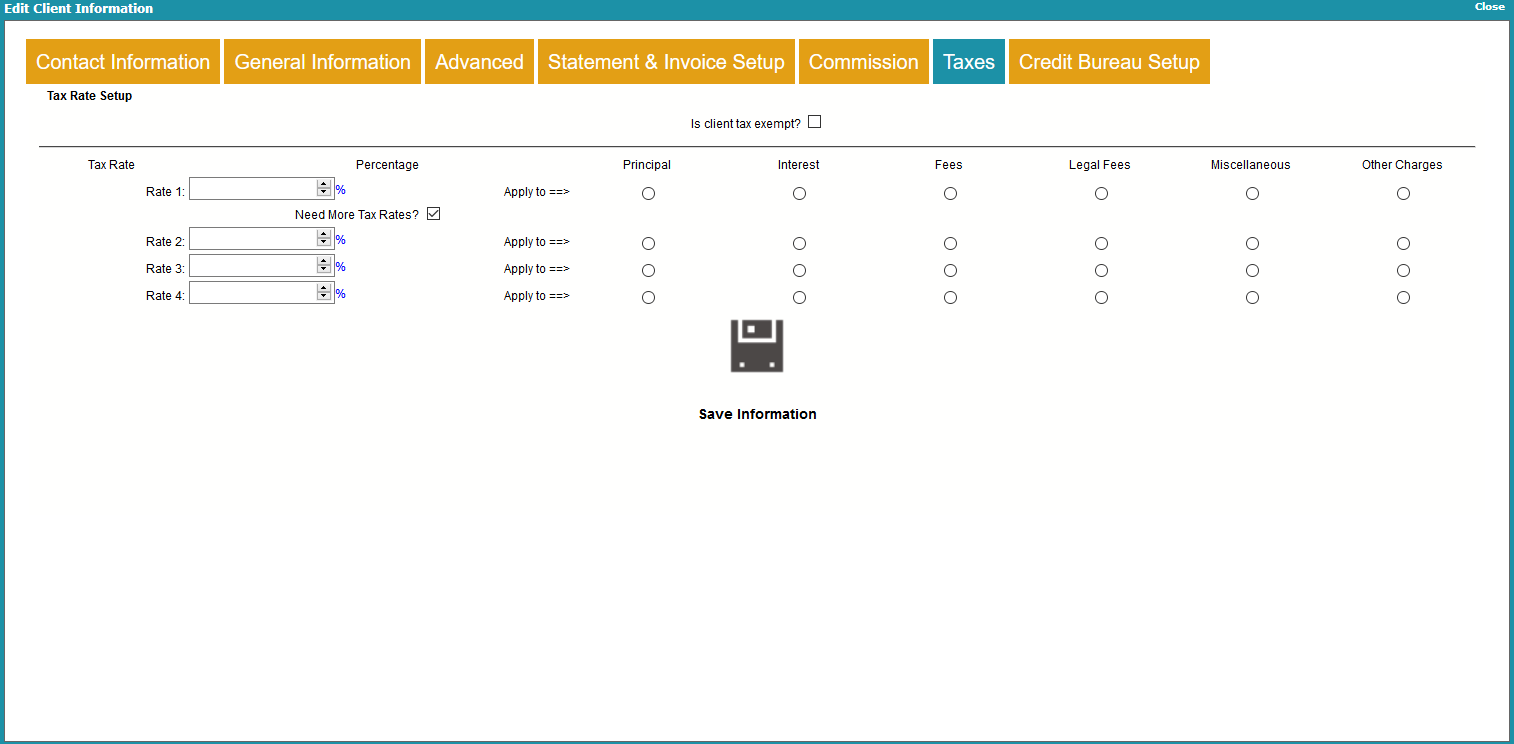Click the Save Information label
Viewport: 1514px width, 744px height.
[x=757, y=414]
